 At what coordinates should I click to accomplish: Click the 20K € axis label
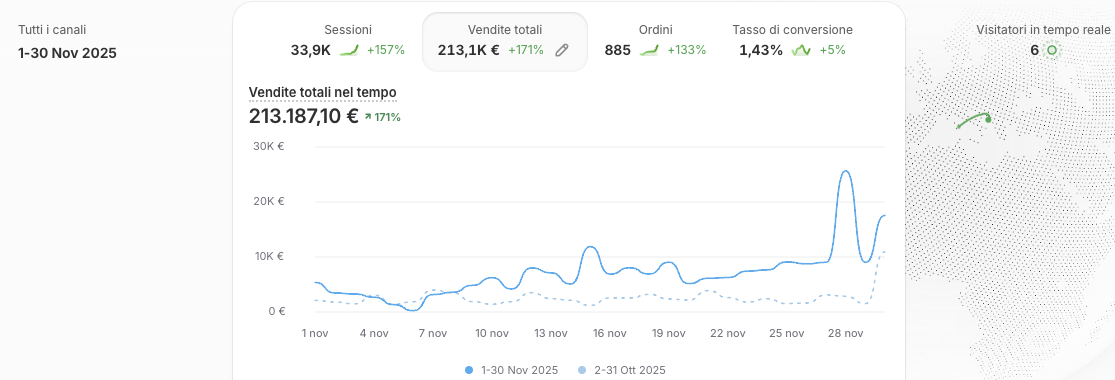(269, 201)
